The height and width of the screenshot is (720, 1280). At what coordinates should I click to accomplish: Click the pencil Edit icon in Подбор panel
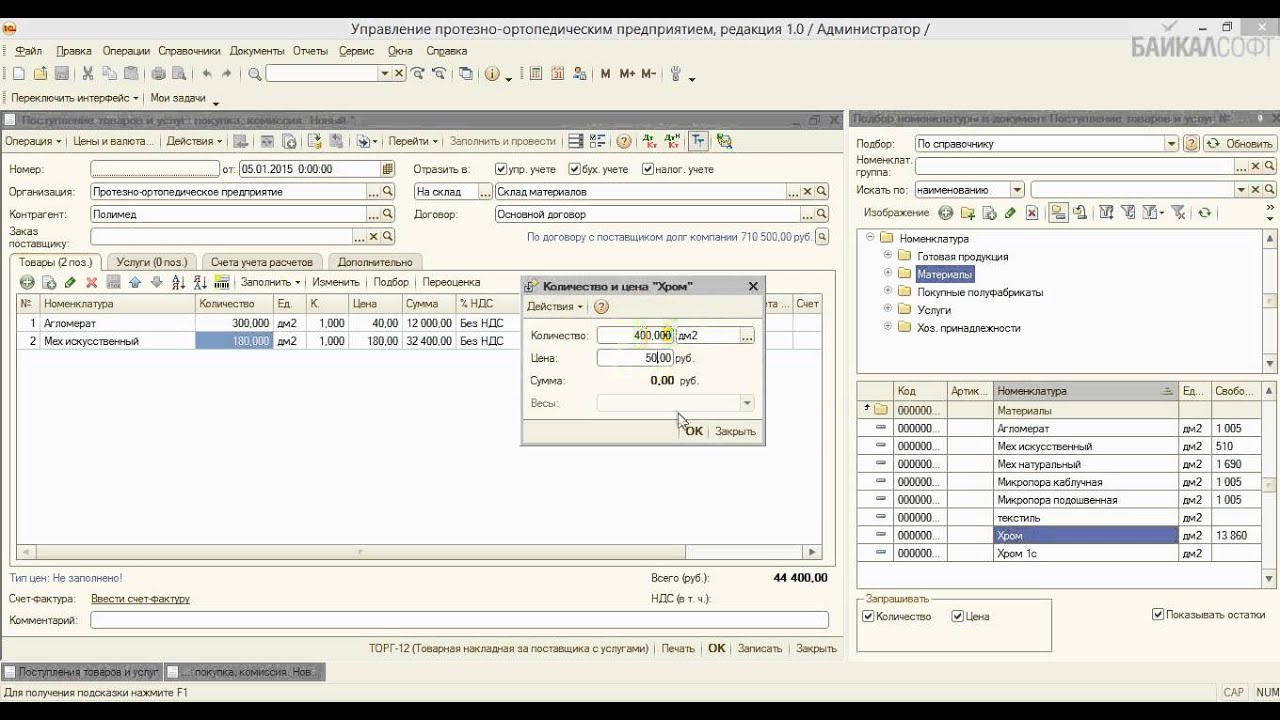point(1010,213)
